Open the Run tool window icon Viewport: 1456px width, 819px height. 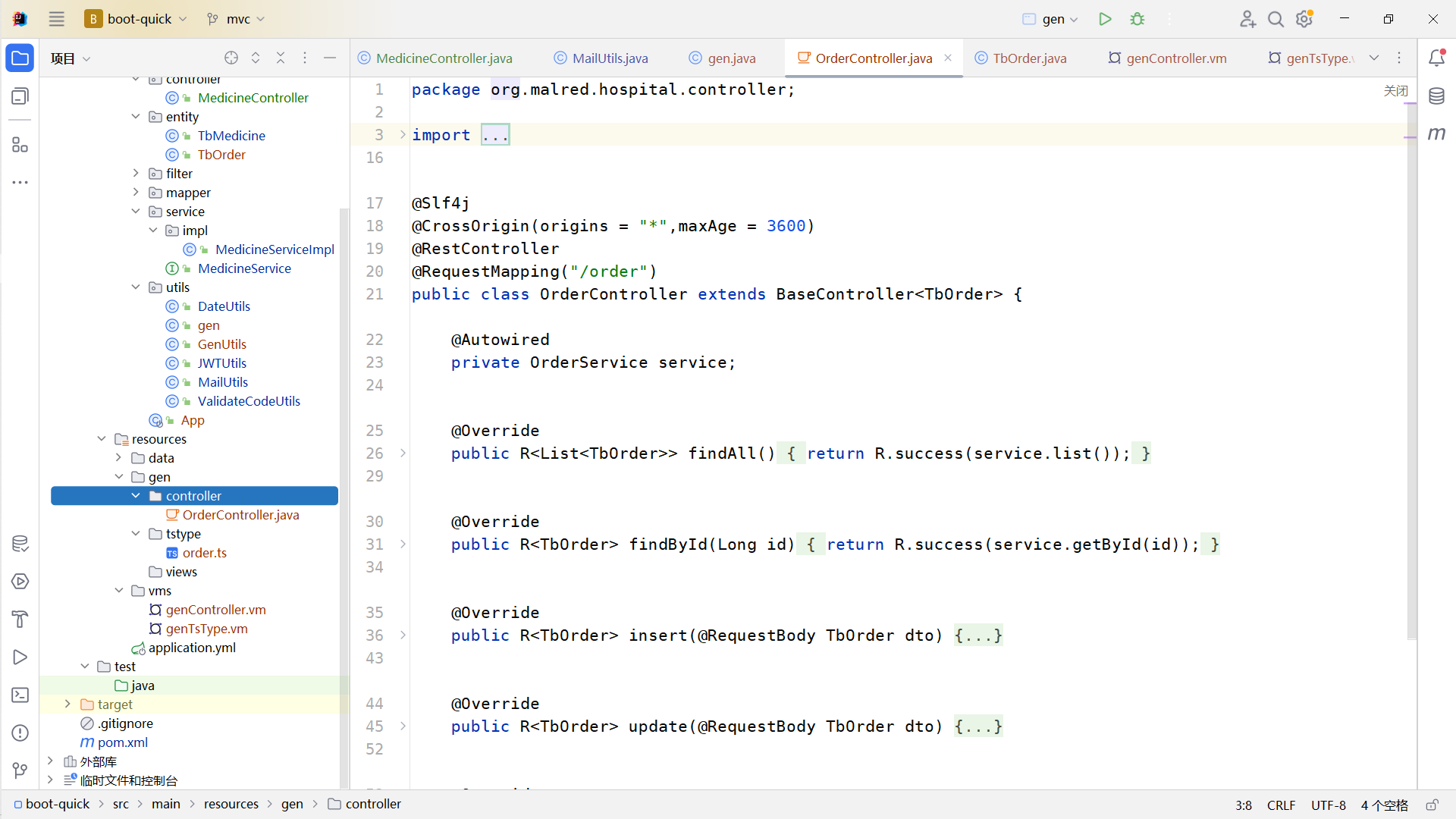(x=20, y=657)
